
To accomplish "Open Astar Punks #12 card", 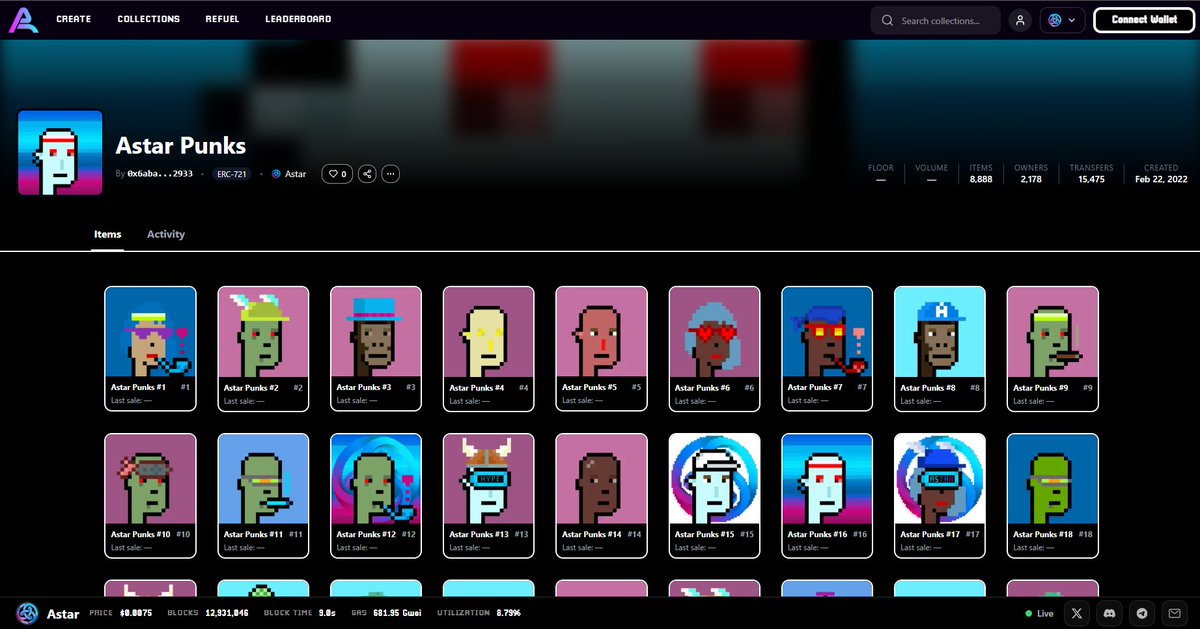I will click(376, 496).
